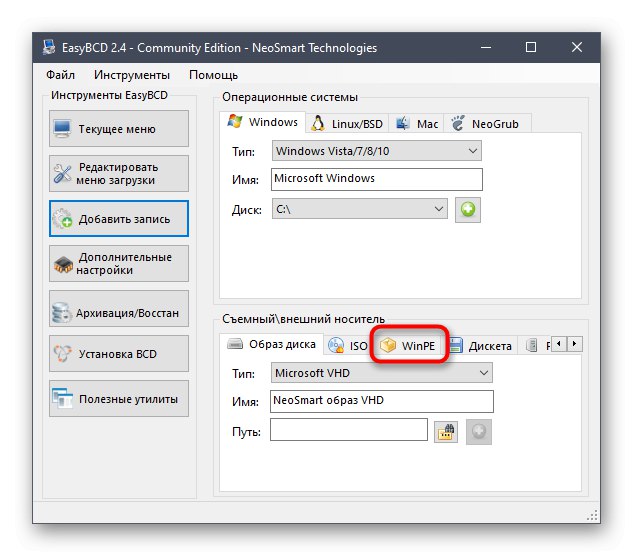Viewport: 633px width, 556px height.
Task: Switch to the WinPE tab
Action: (409, 346)
